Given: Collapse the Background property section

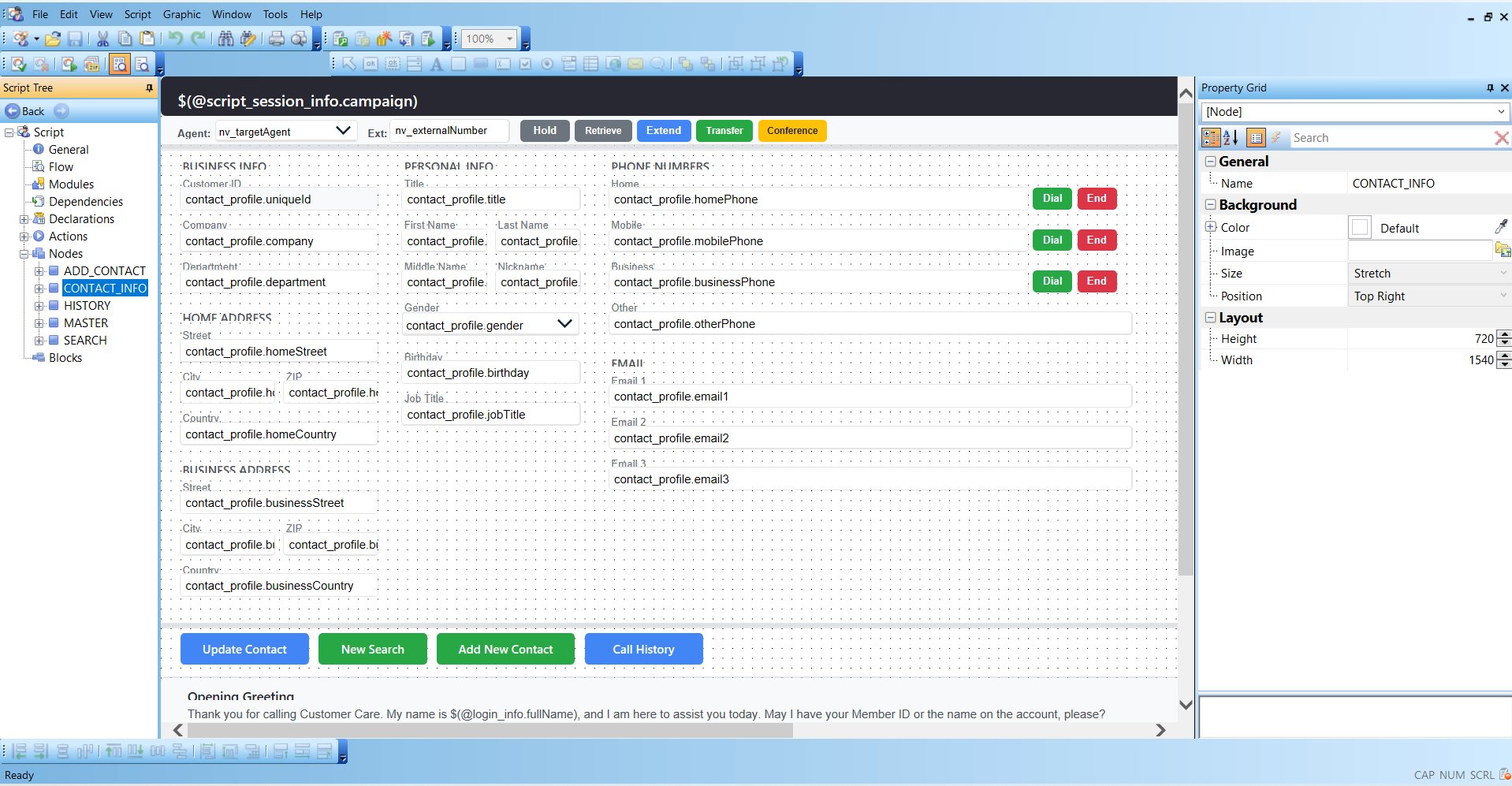Looking at the screenshot, I should coord(1210,204).
